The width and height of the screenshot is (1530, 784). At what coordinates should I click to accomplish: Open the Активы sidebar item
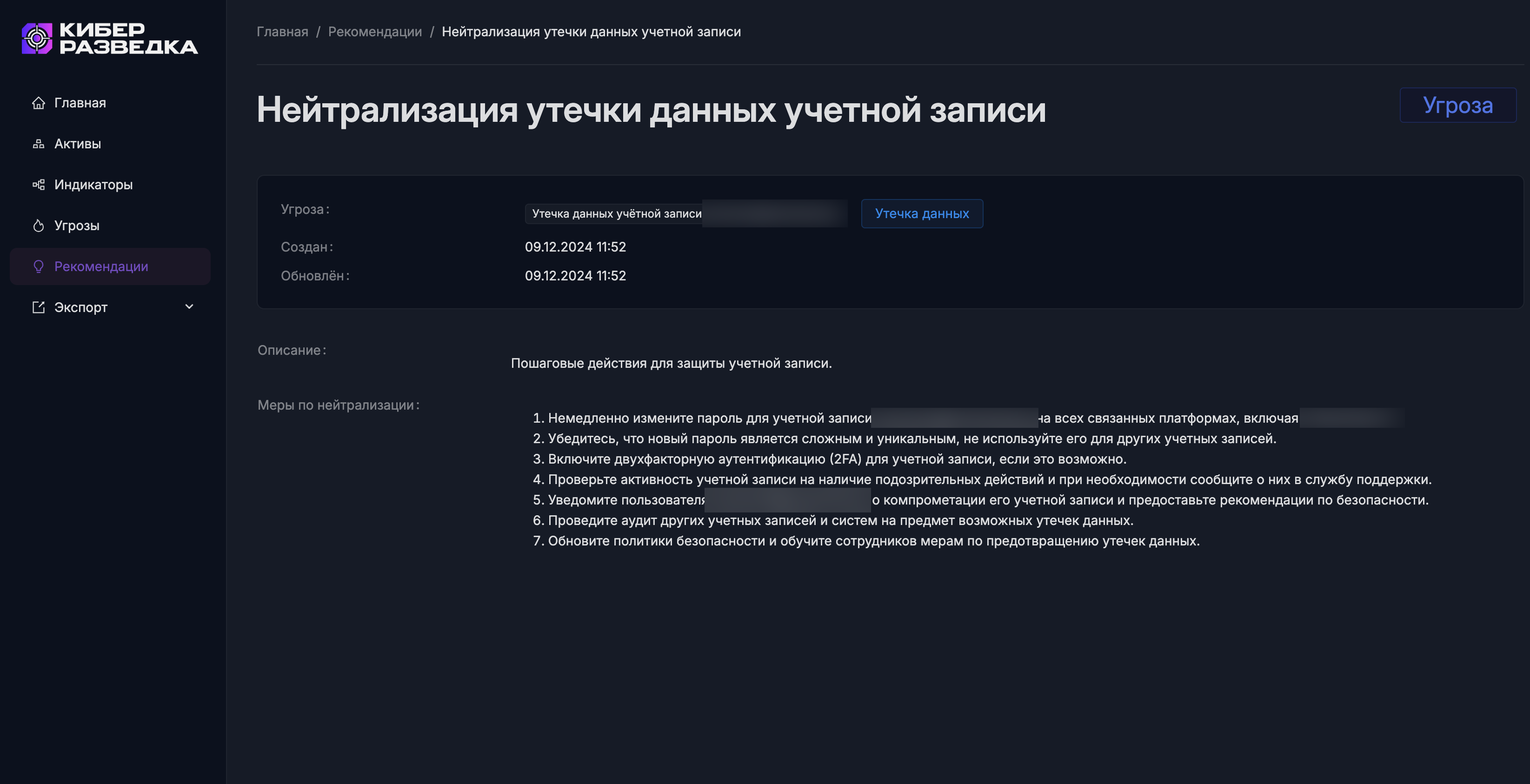click(x=110, y=144)
